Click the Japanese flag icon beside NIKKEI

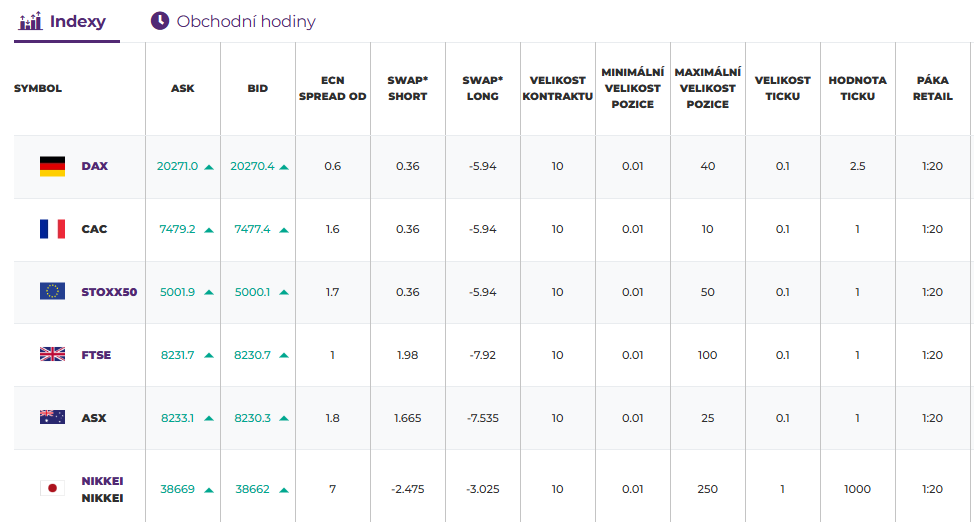click(52, 489)
